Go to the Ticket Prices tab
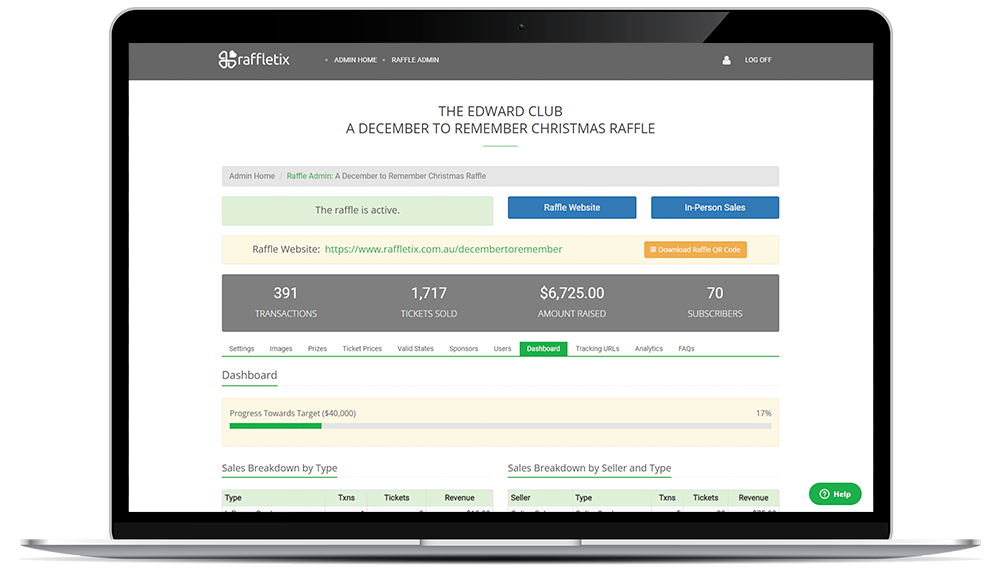Screen dimensions: 1000x571 point(362,349)
